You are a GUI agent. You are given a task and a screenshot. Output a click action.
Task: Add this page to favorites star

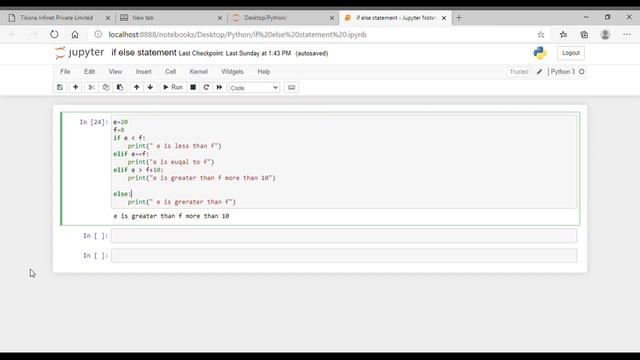pos(540,35)
